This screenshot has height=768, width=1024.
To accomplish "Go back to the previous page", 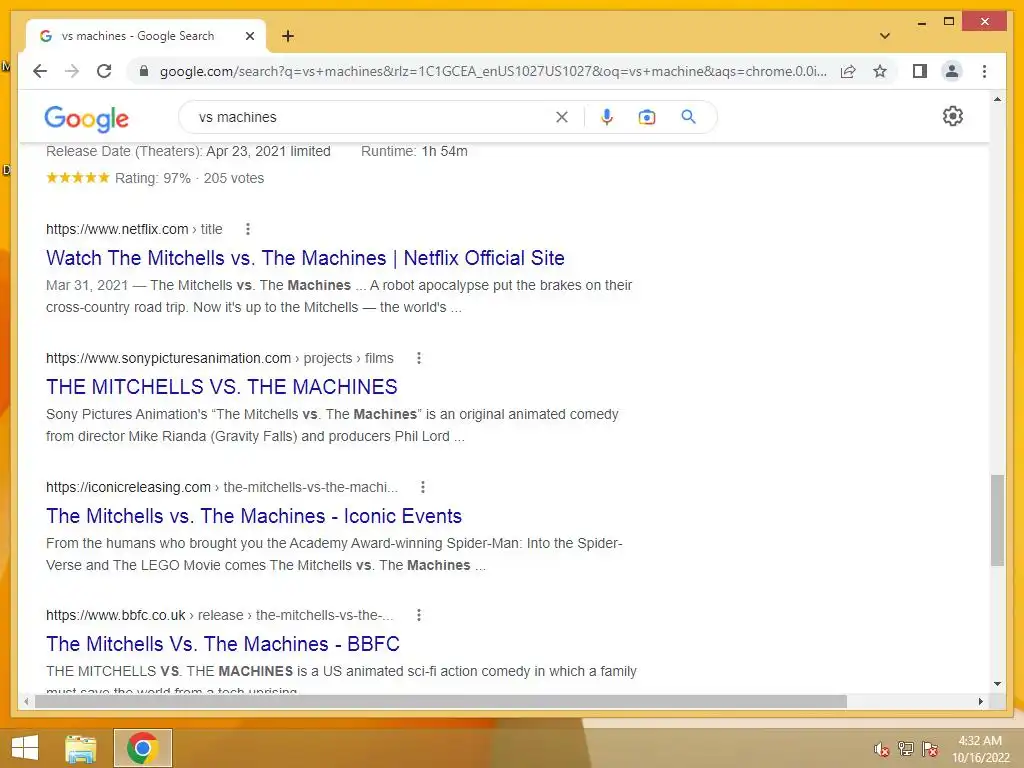I will click(x=40, y=71).
